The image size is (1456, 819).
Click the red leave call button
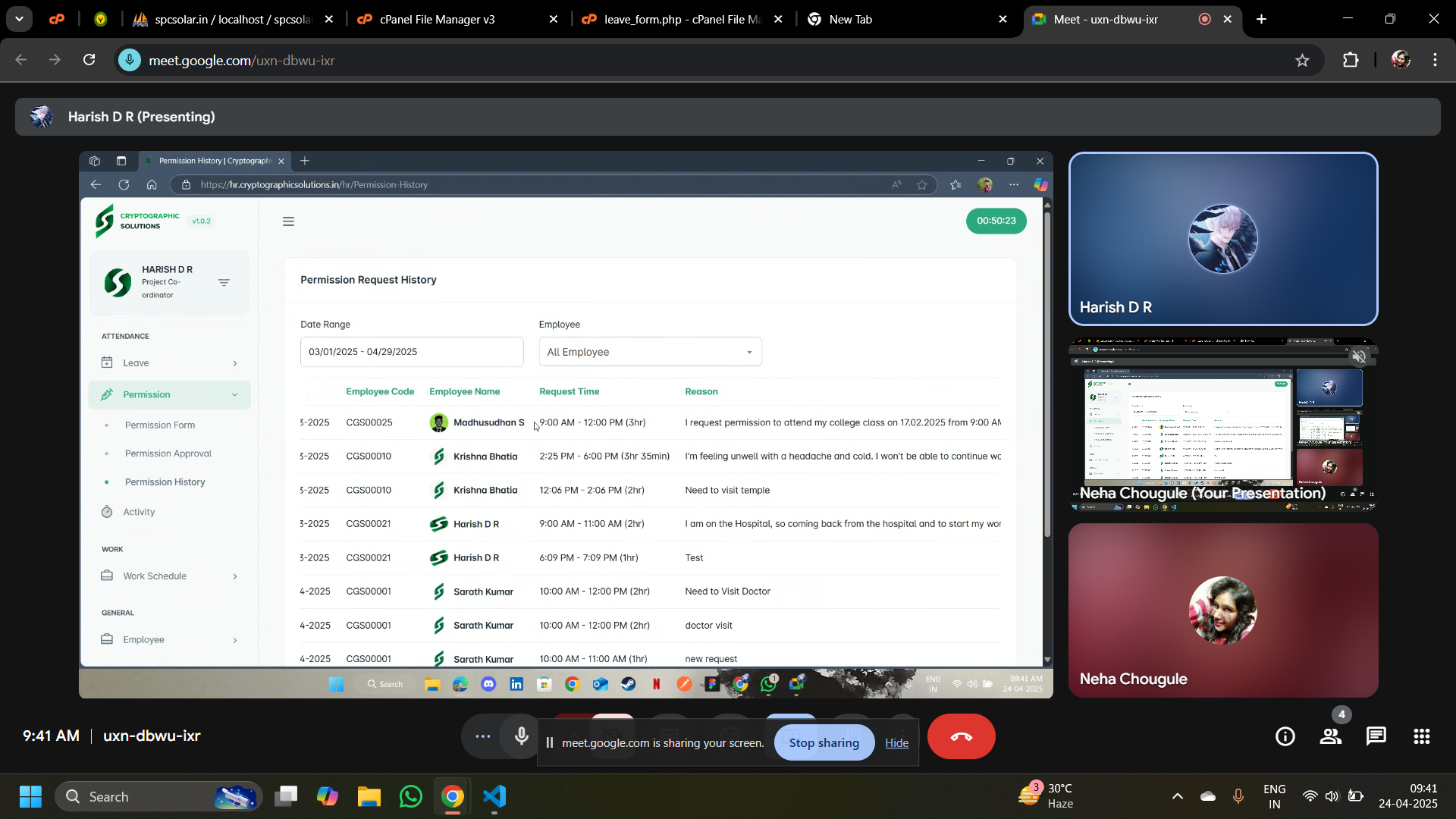[961, 736]
